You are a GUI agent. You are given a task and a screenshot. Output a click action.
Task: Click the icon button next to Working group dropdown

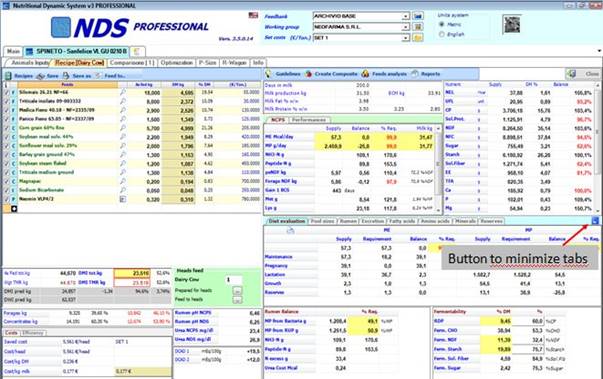pos(418,27)
